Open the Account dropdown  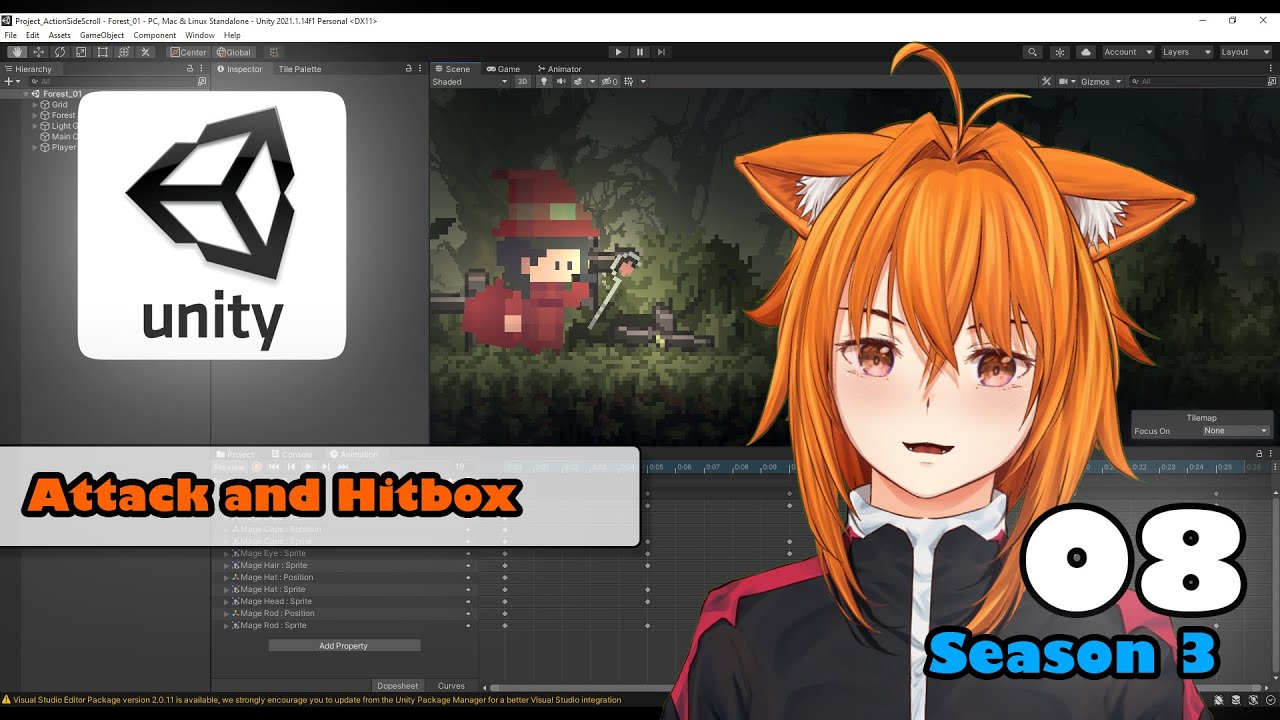1127,52
